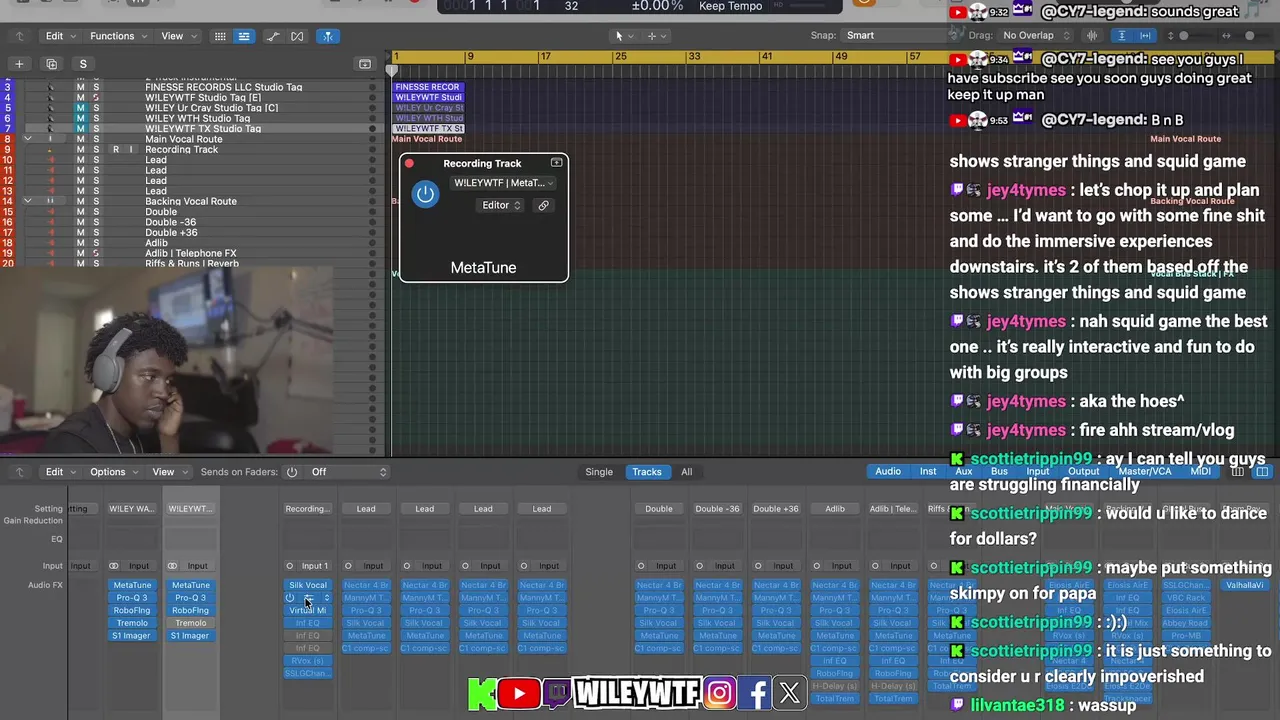The image size is (1280, 720).
Task: Toggle input monitoring on Recording Track
Action: coord(130,150)
